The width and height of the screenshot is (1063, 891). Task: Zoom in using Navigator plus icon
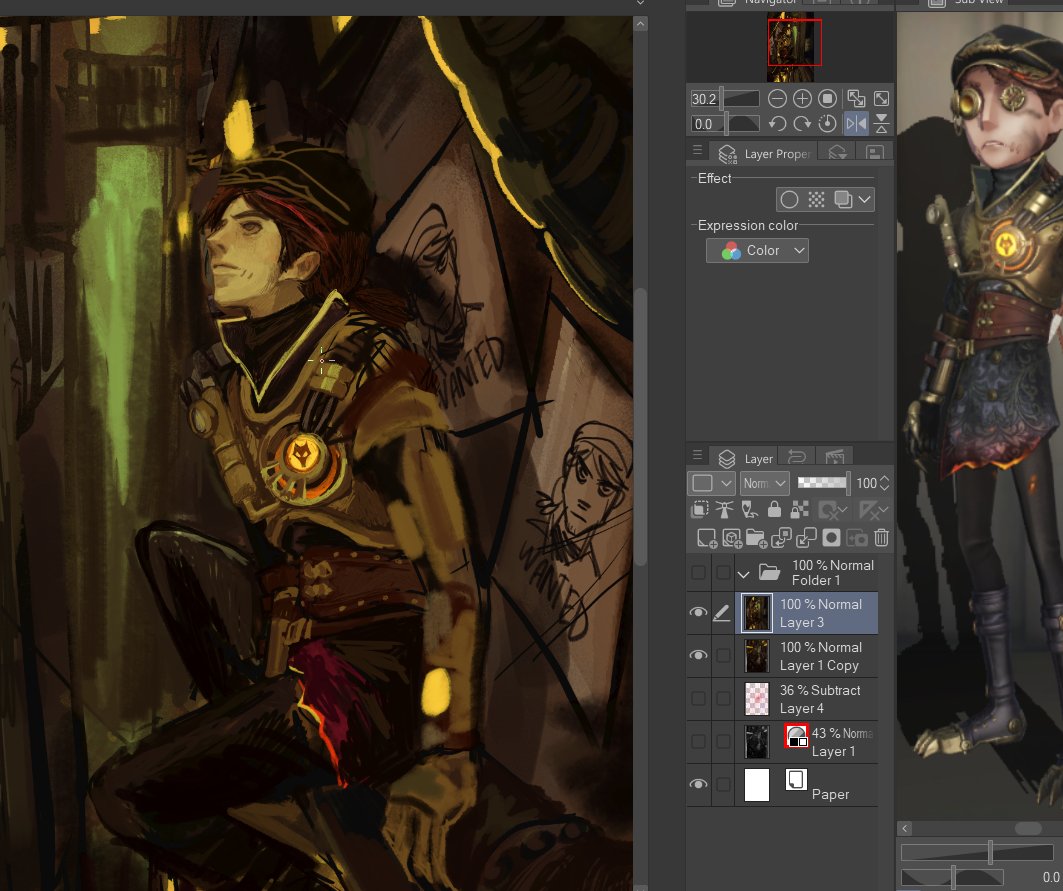pyautogui.click(x=802, y=99)
